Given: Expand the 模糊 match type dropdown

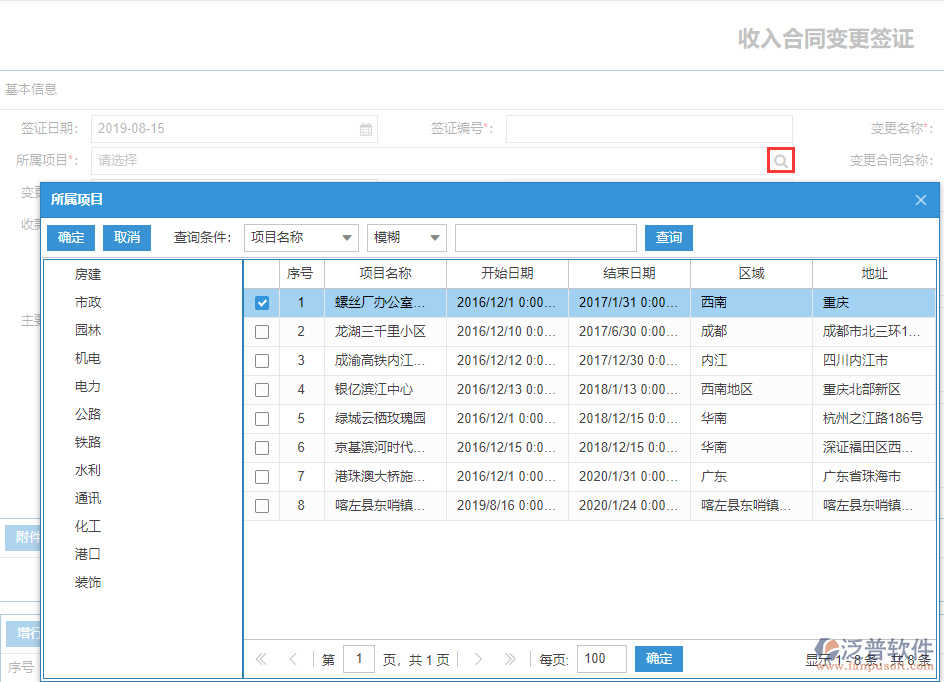Looking at the screenshot, I should pyautogui.click(x=406, y=237).
